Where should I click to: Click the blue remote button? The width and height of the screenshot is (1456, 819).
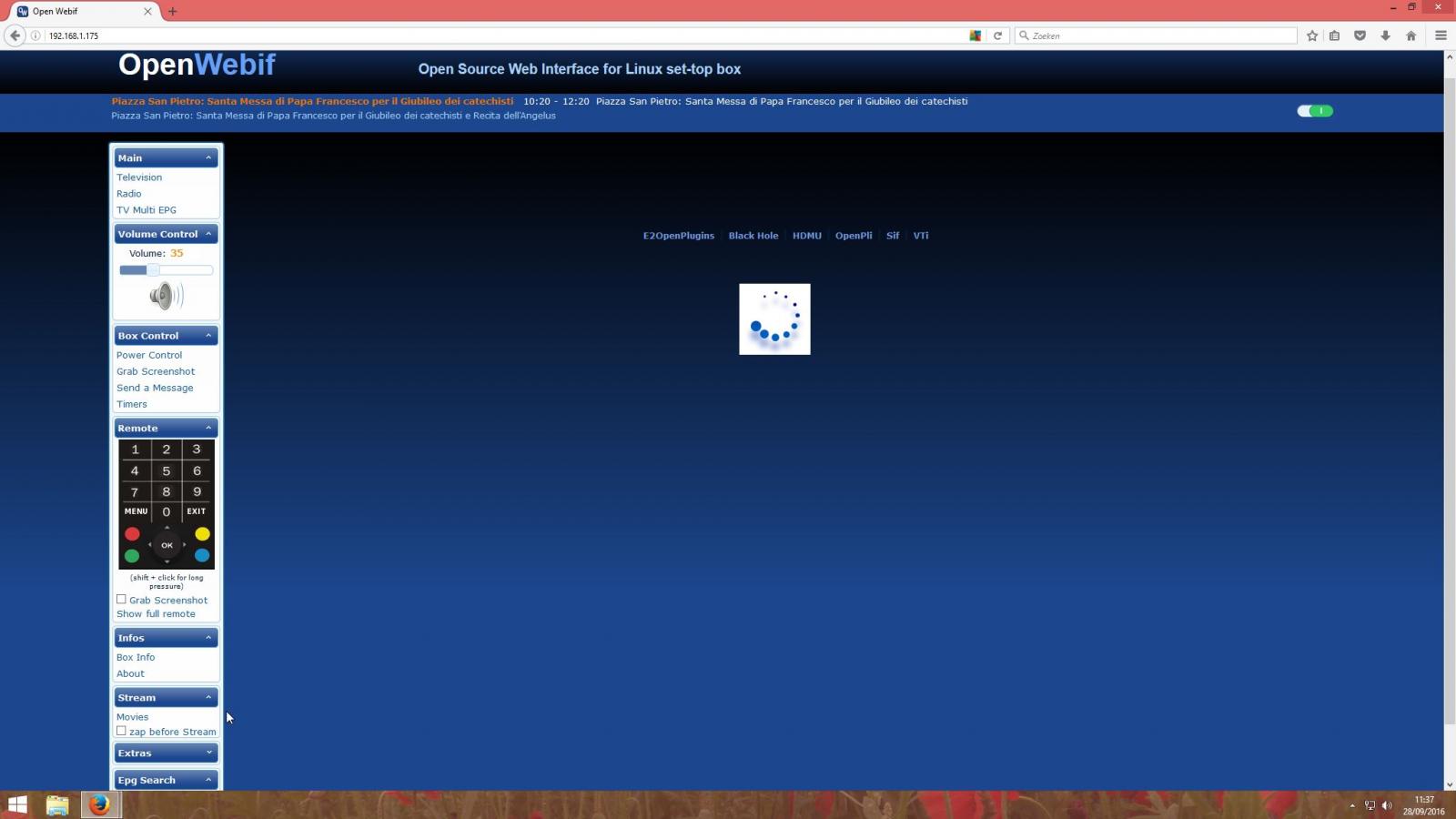pos(202,555)
